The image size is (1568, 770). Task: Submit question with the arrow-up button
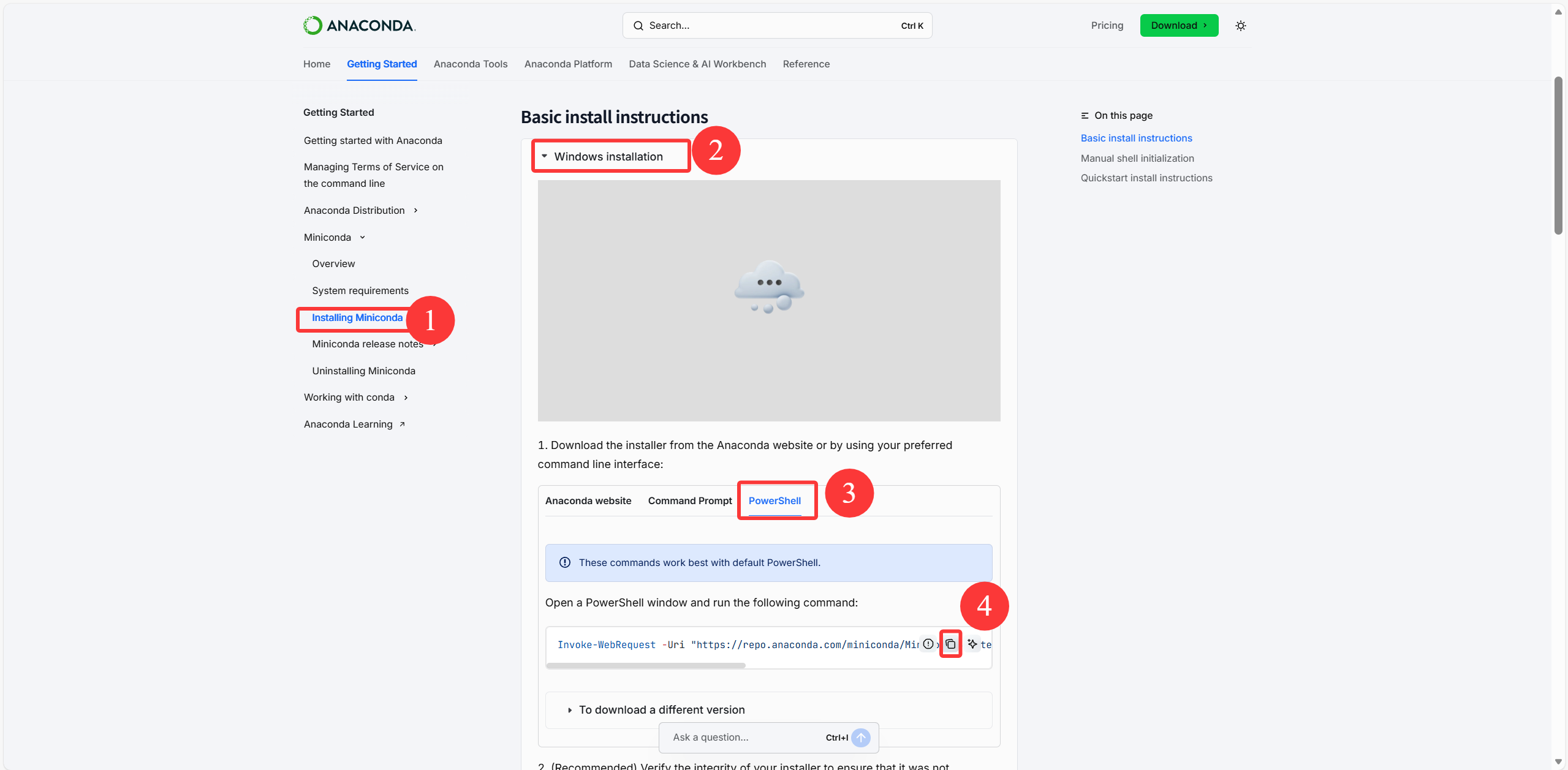click(861, 738)
